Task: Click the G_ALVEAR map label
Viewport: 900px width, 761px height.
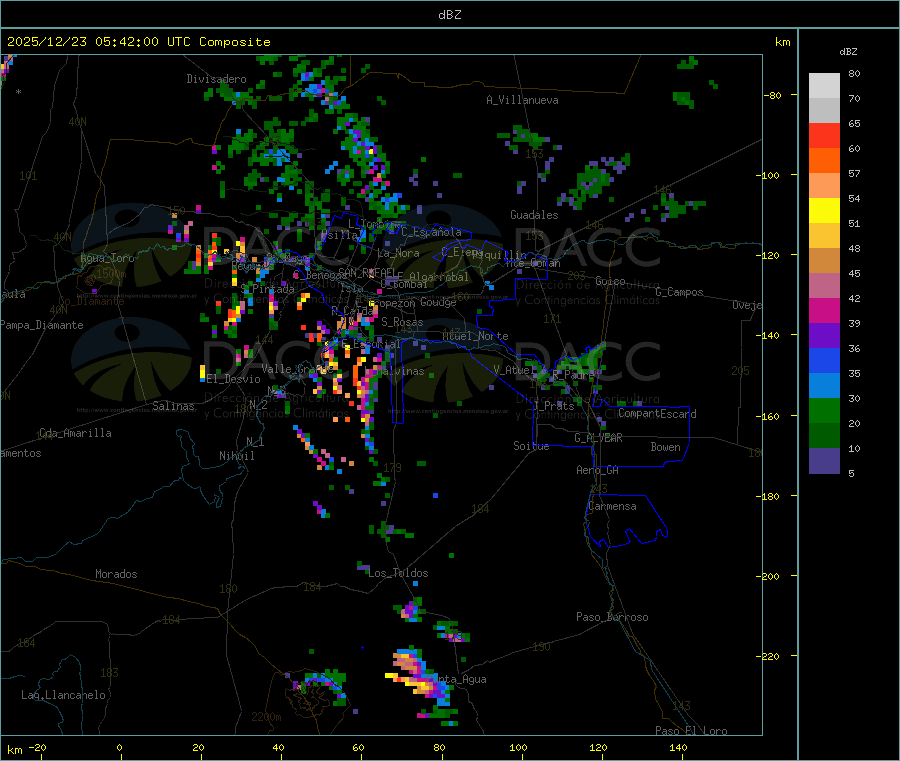Action: pyautogui.click(x=598, y=438)
